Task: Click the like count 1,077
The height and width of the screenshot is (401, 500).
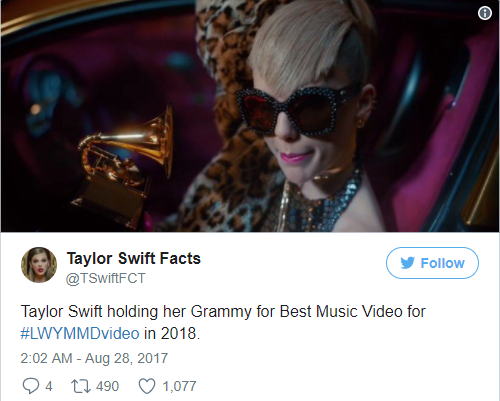Action: (179, 386)
